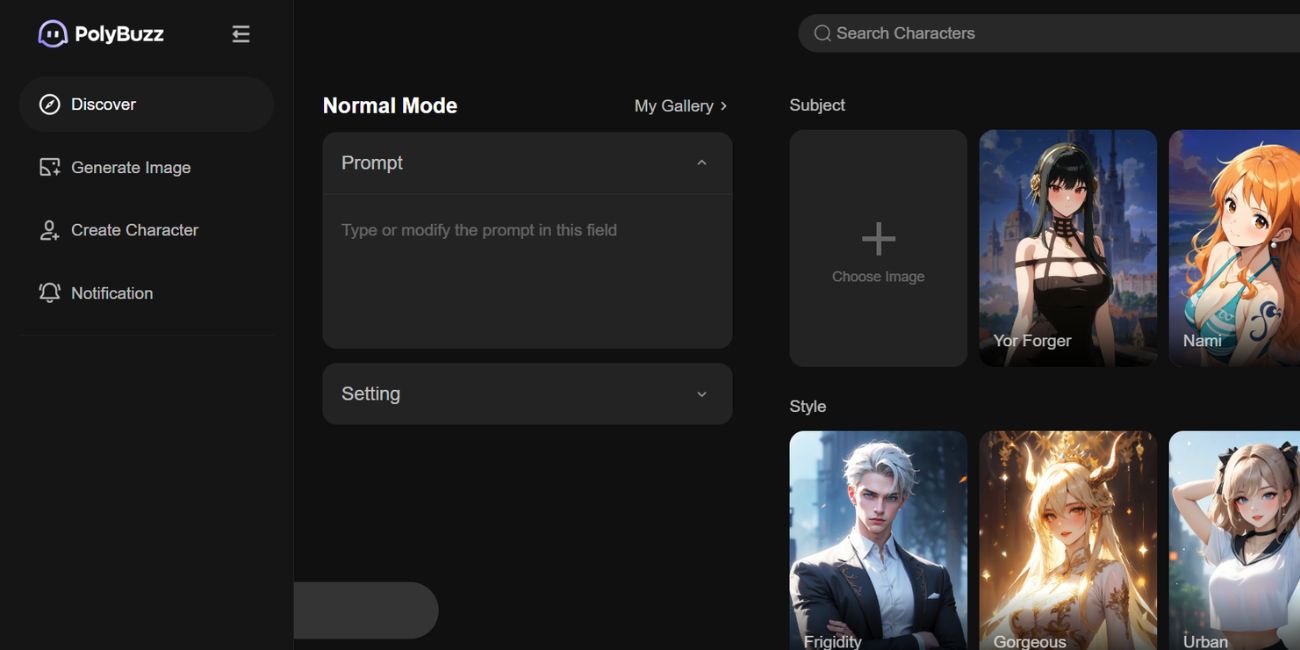Click the plus icon on Choose Image card

(x=878, y=238)
